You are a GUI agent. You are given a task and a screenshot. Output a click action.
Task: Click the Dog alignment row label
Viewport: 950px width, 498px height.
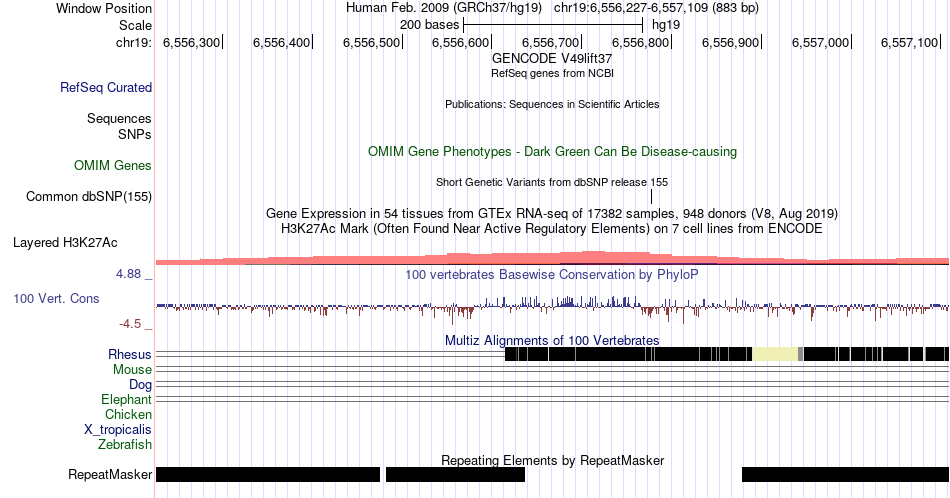(x=141, y=385)
